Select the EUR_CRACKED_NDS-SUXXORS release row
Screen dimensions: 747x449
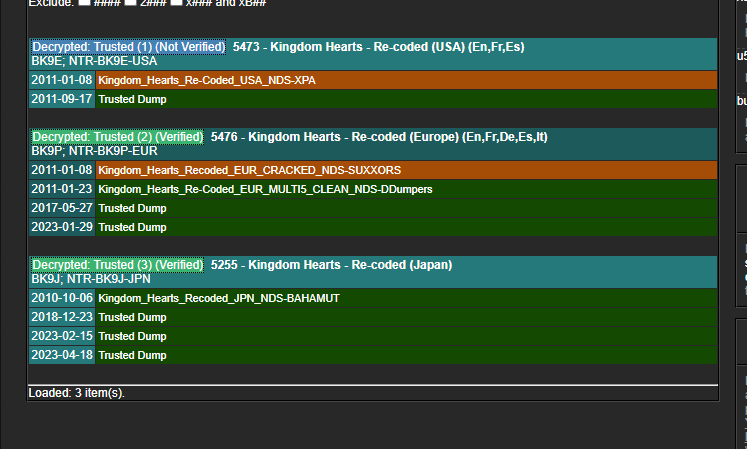point(373,170)
